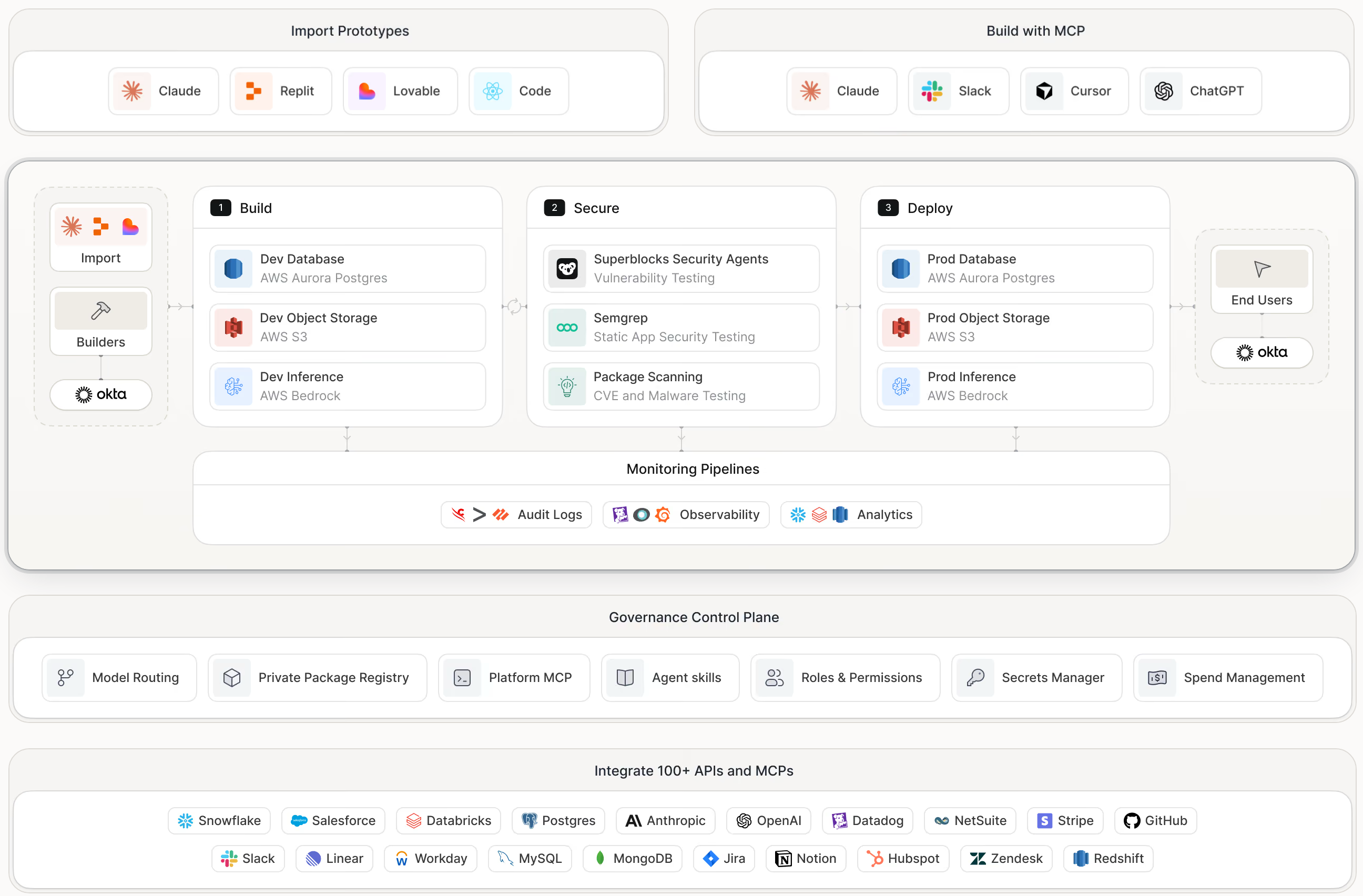Viewport: 1363px width, 896px height.
Task: Click the okta badge below Builders
Action: (101, 394)
